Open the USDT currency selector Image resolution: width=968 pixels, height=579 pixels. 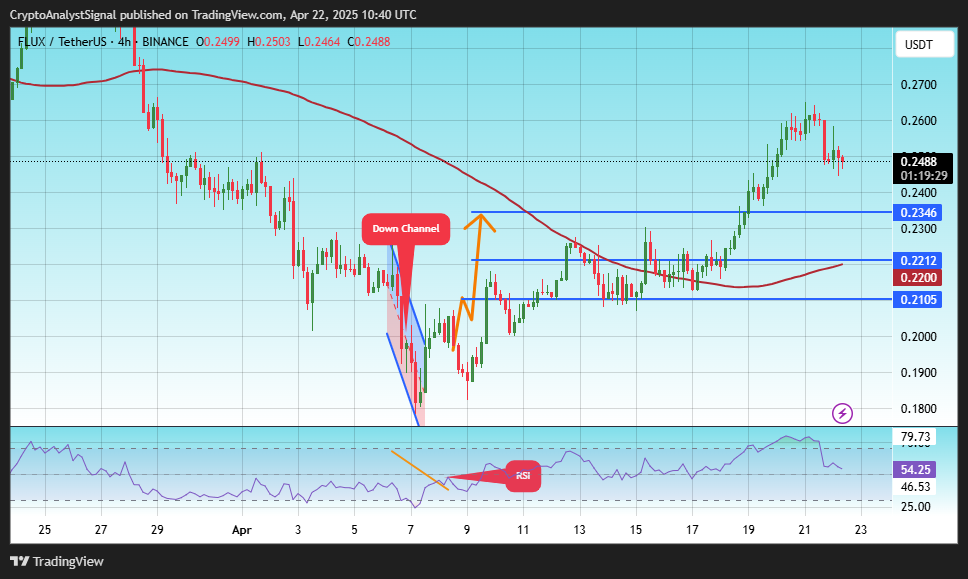click(x=924, y=44)
